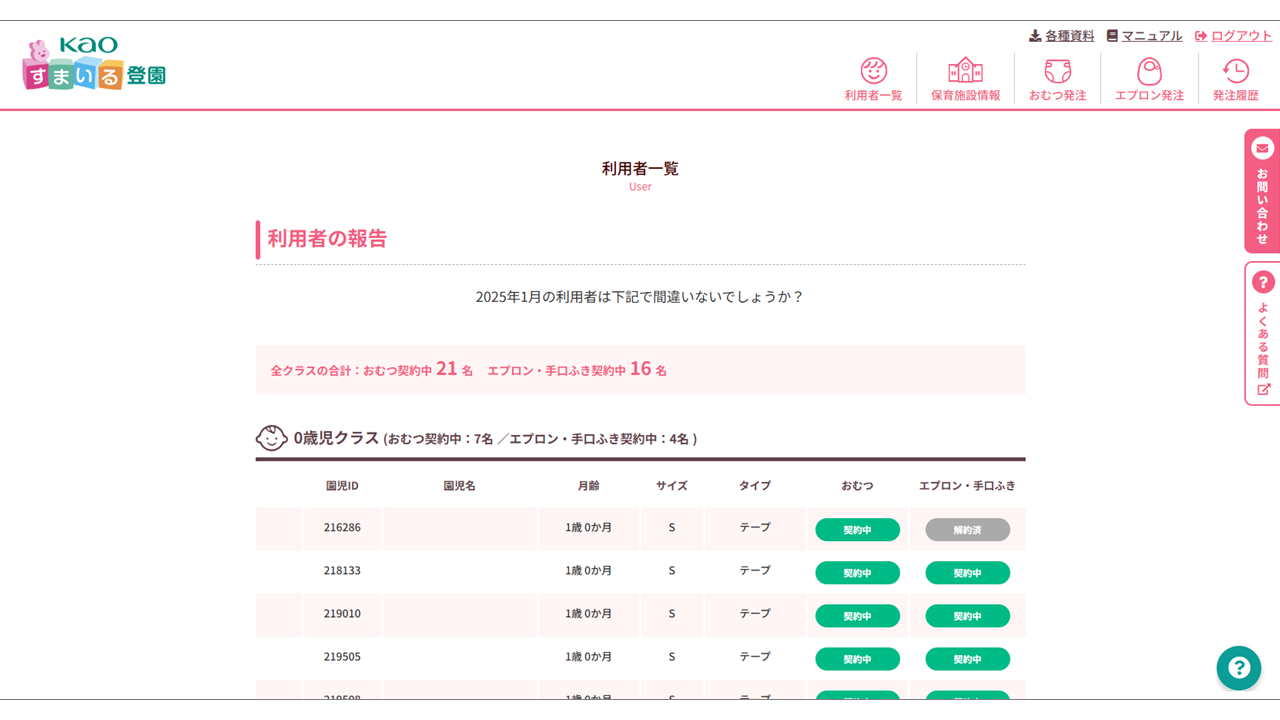Open the マニュアル link
Image resolution: width=1280 pixels, height=720 pixels.
click(x=1144, y=36)
